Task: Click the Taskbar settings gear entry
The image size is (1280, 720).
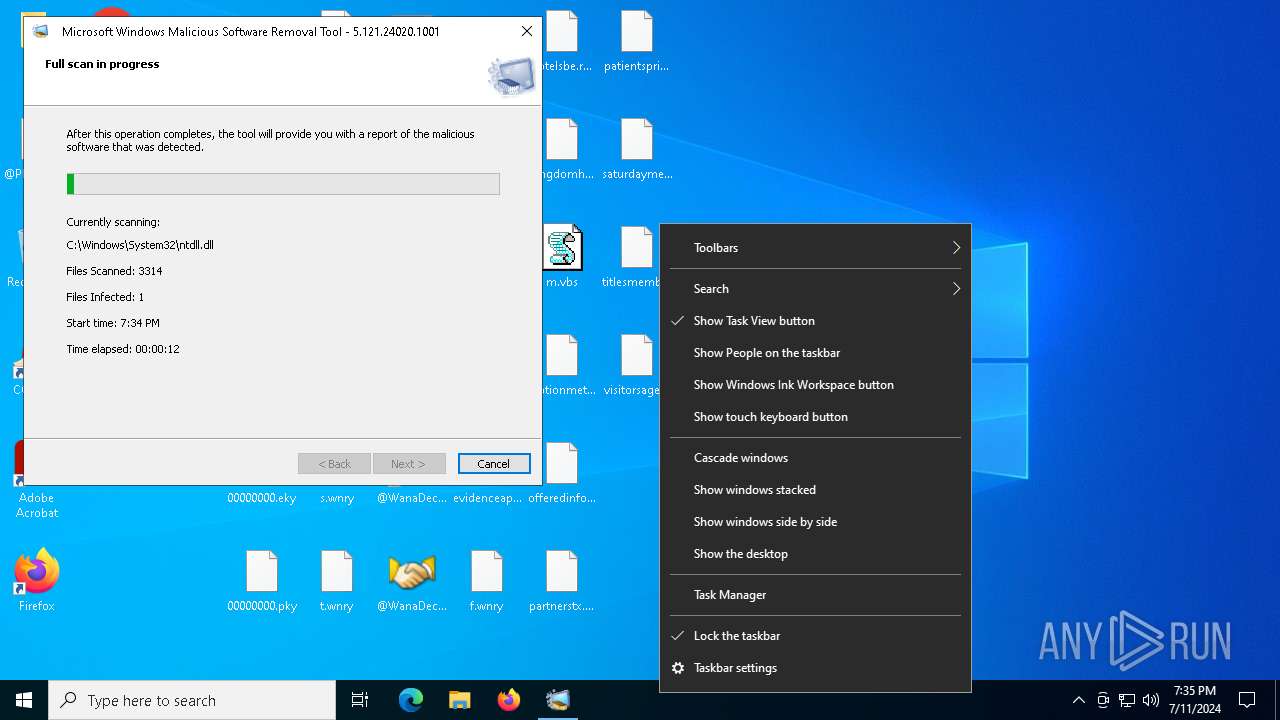Action: pos(815,668)
